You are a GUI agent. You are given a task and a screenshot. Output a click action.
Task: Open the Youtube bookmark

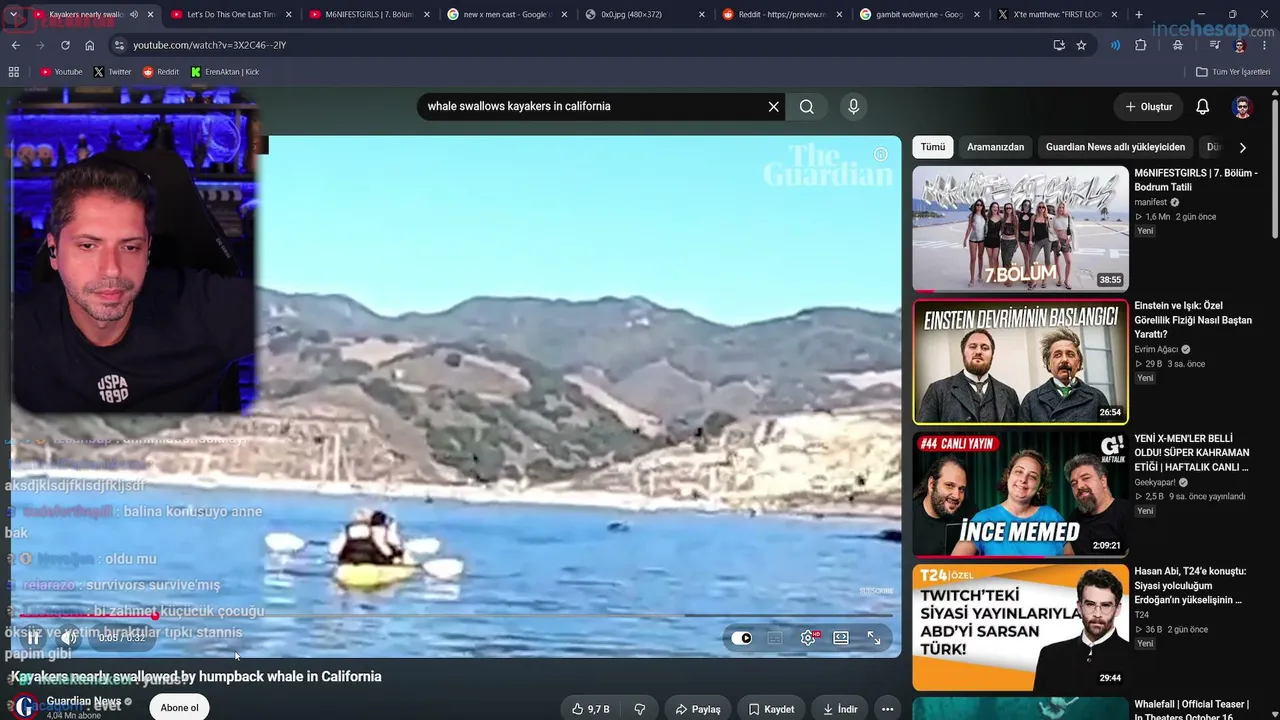(61, 72)
